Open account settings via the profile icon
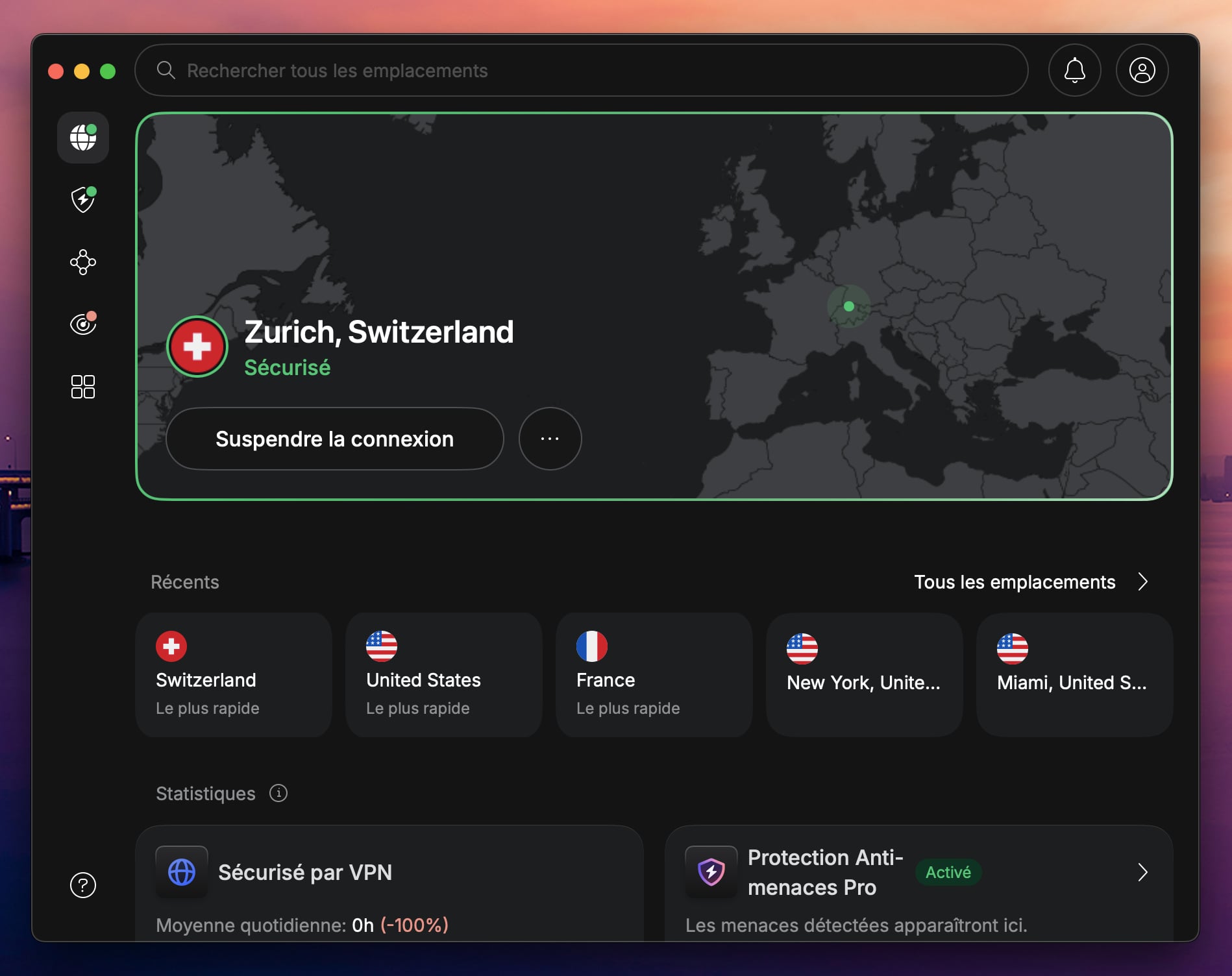The height and width of the screenshot is (976, 1232). pyautogui.click(x=1142, y=70)
